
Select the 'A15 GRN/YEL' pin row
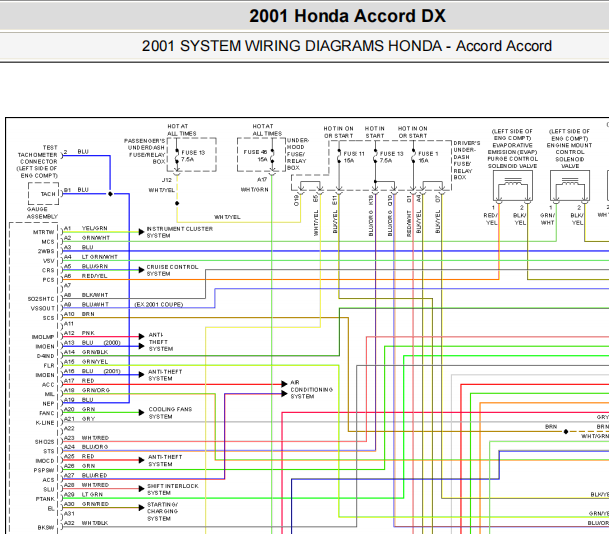[x=86, y=362]
